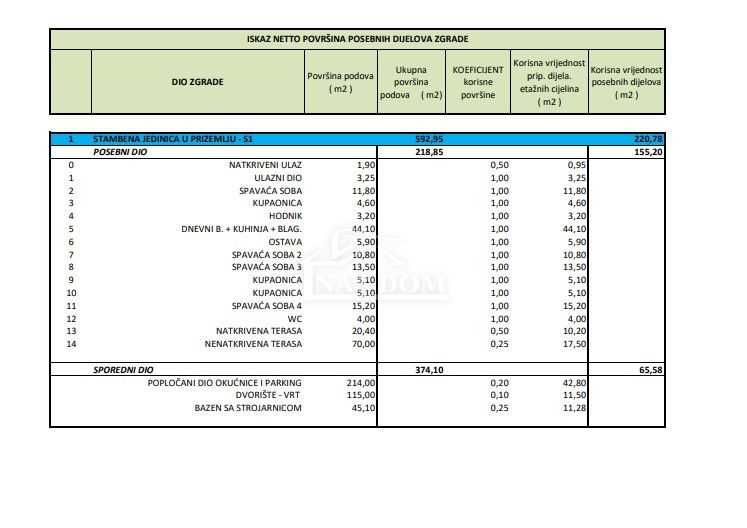This screenshot has height=528, width=747.
Task: Click the 42,80 useful value
Action: point(574,383)
